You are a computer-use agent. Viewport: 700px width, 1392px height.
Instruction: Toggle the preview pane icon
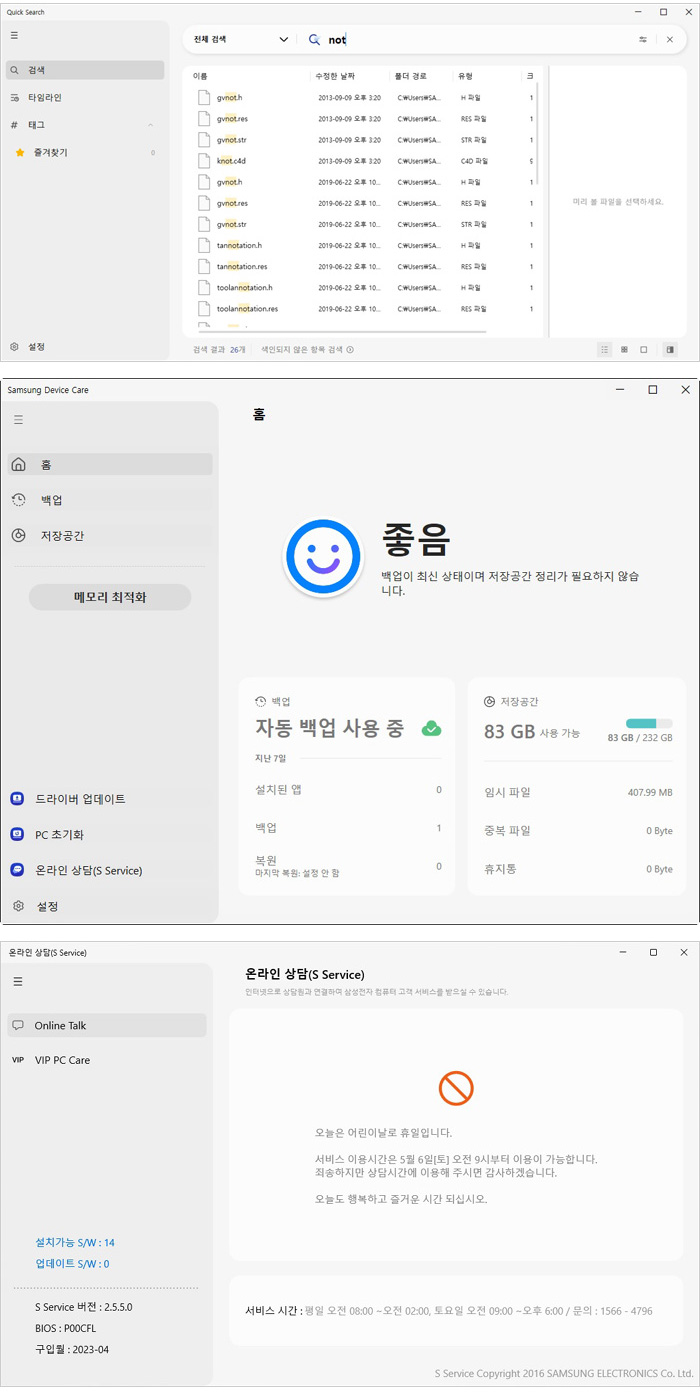pos(670,350)
